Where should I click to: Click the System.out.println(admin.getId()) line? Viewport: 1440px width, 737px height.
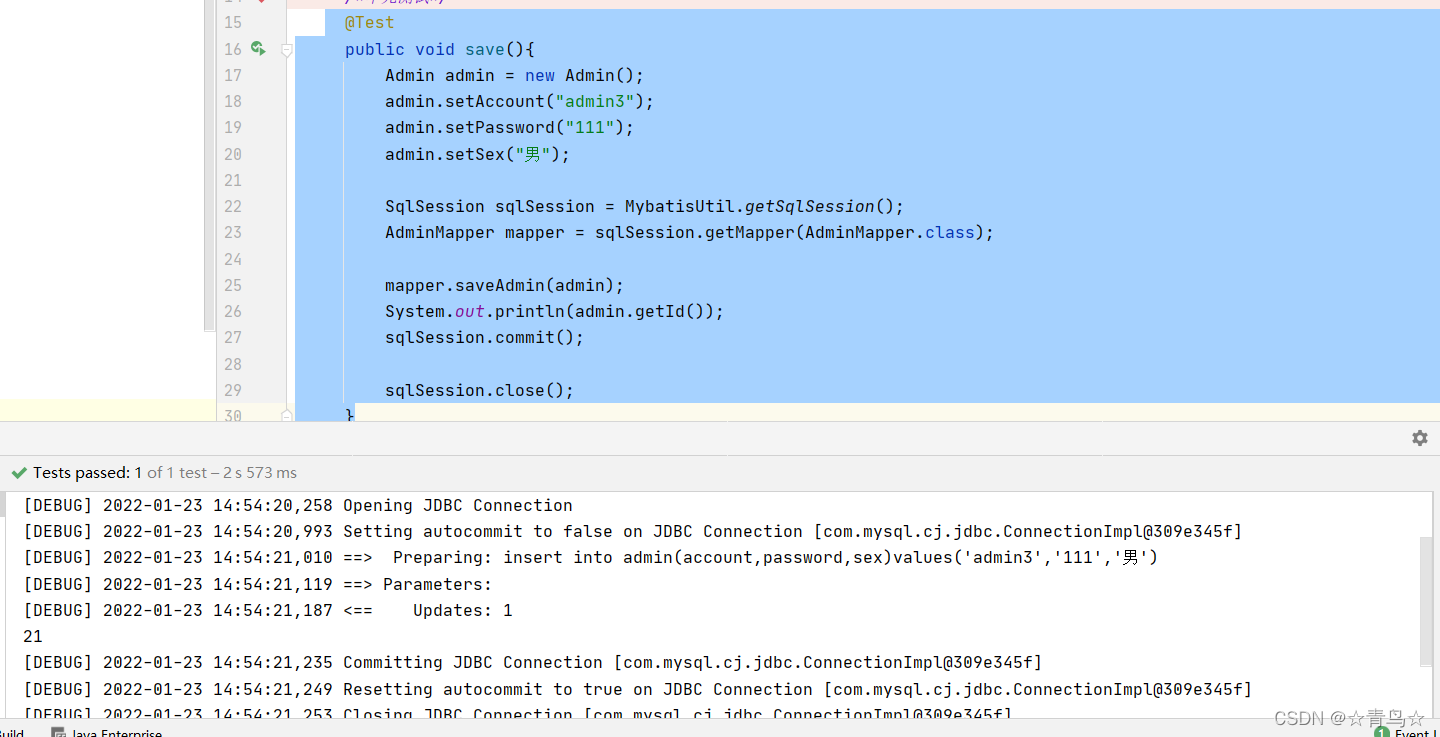[555, 311]
